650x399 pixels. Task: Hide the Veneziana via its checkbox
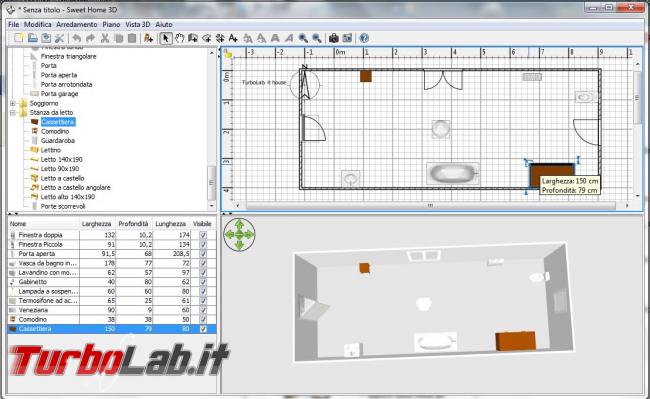pos(203,310)
